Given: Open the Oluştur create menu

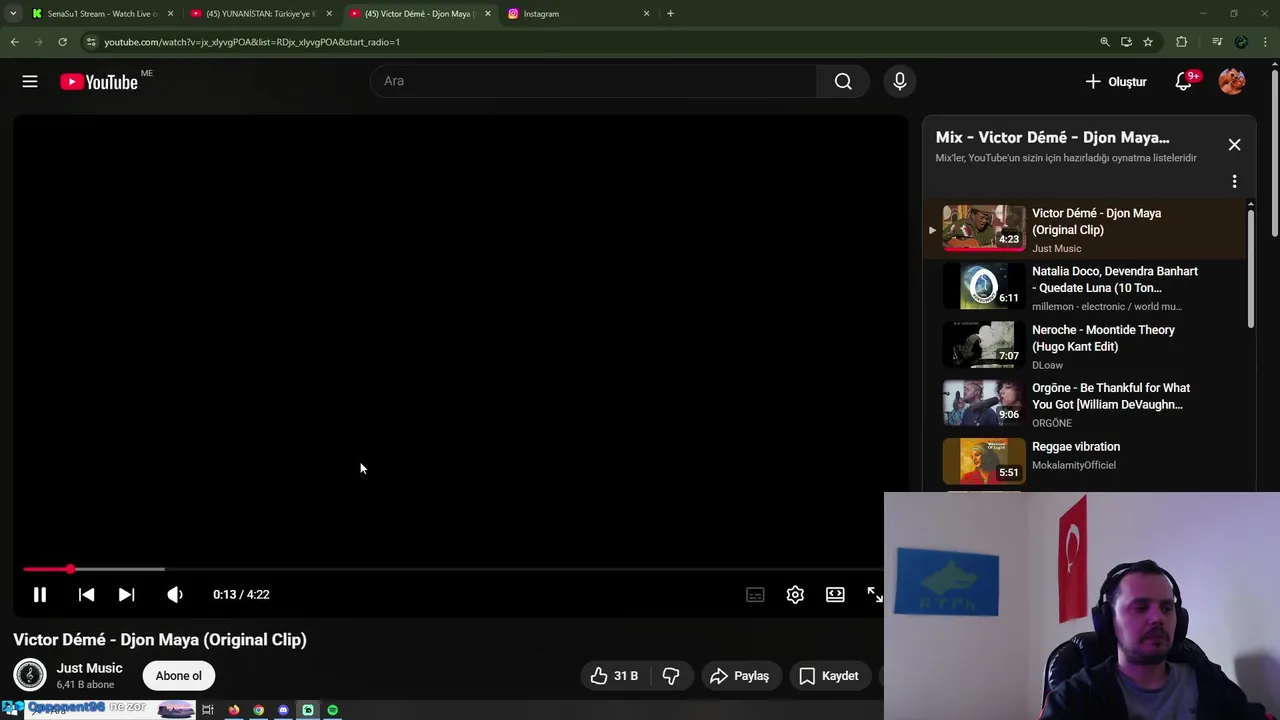Looking at the screenshot, I should coord(1116,82).
